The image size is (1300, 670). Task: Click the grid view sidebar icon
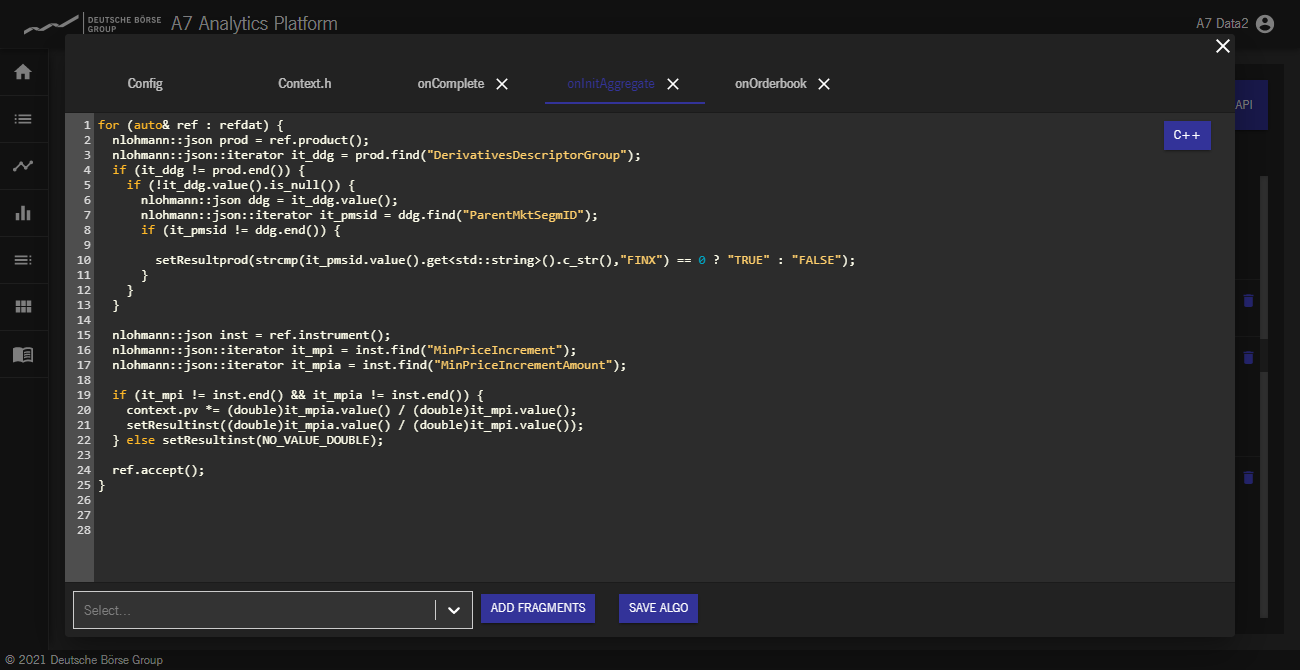[23, 307]
